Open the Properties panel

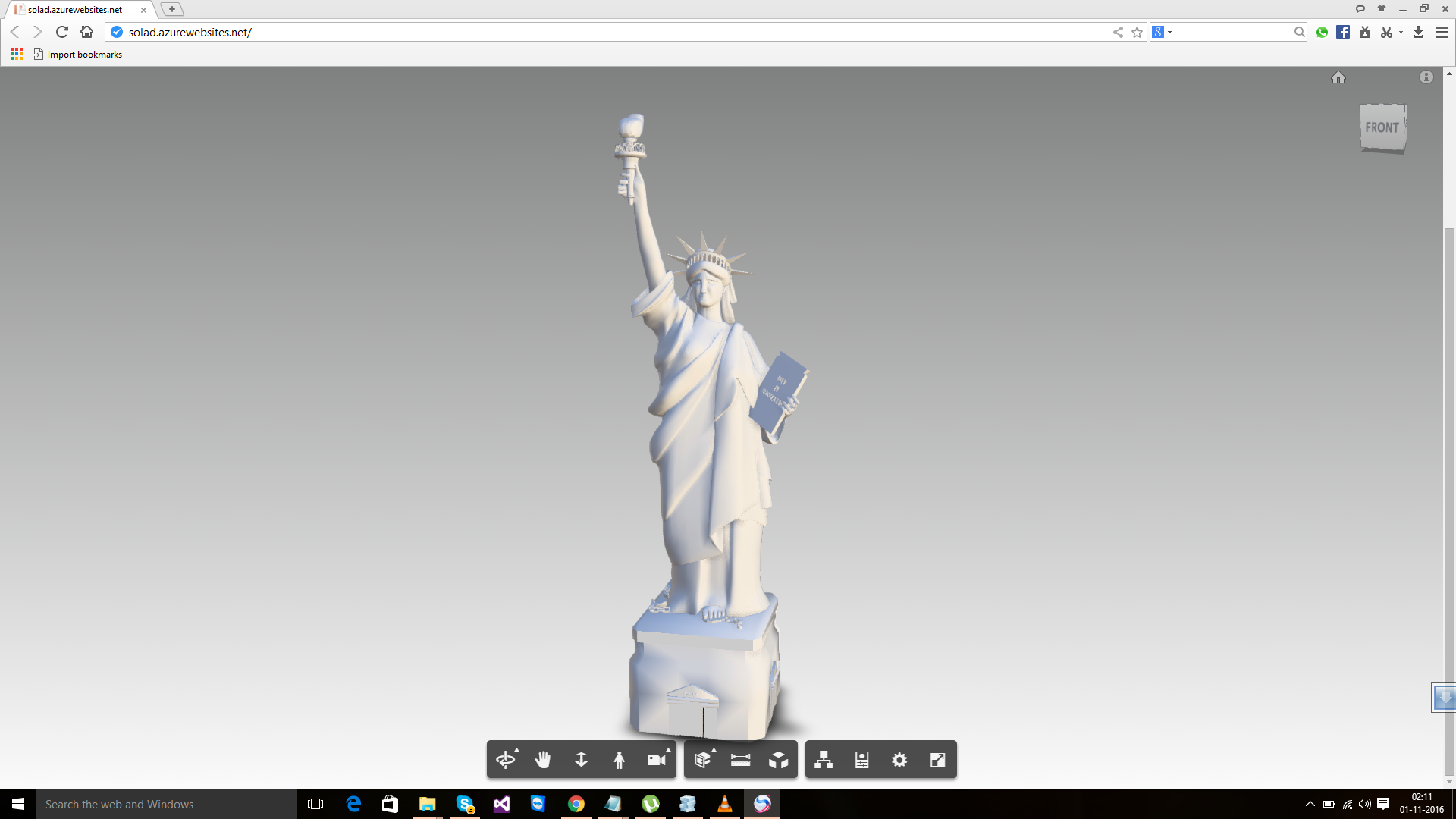pyautogui.click(x=861, y=760)
